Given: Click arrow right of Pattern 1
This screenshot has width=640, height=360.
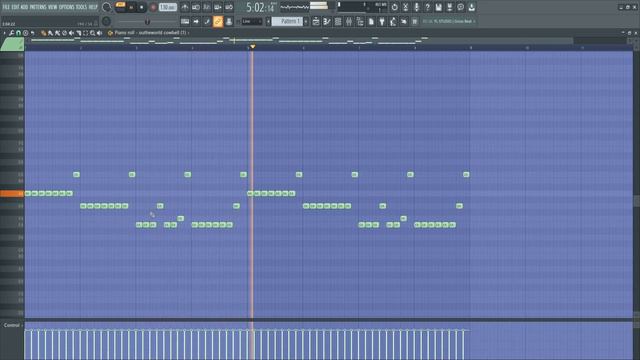Looking at the screenshot, I should pyautogui.click(x=306, y=21).
